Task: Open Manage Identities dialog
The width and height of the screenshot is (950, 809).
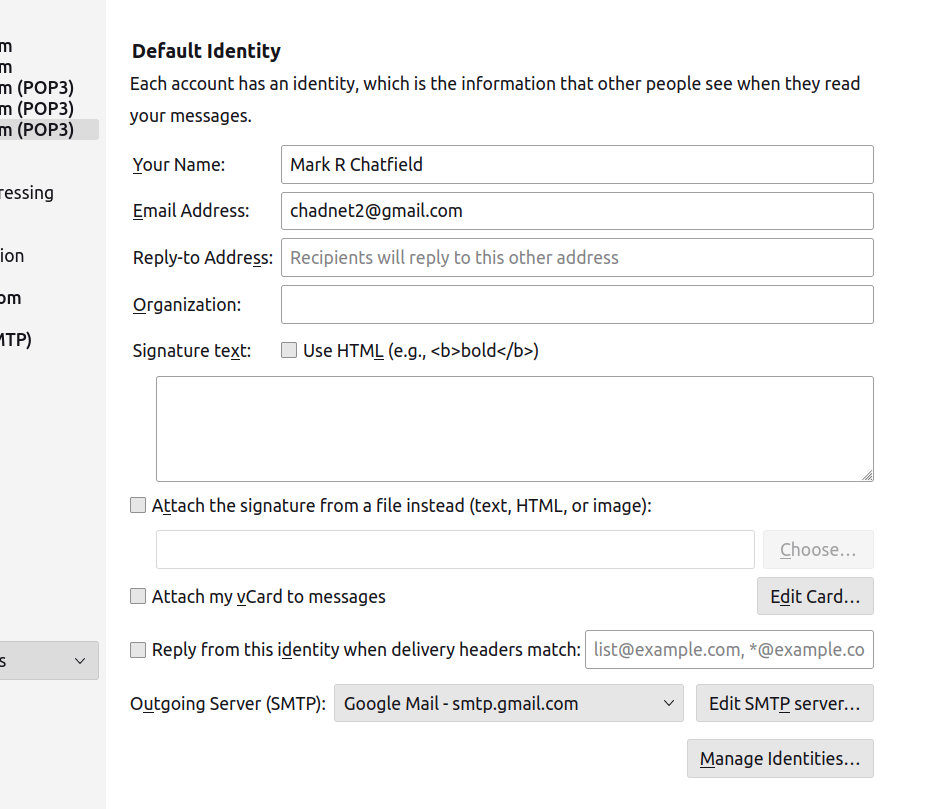Action: (x=780, y=759)
